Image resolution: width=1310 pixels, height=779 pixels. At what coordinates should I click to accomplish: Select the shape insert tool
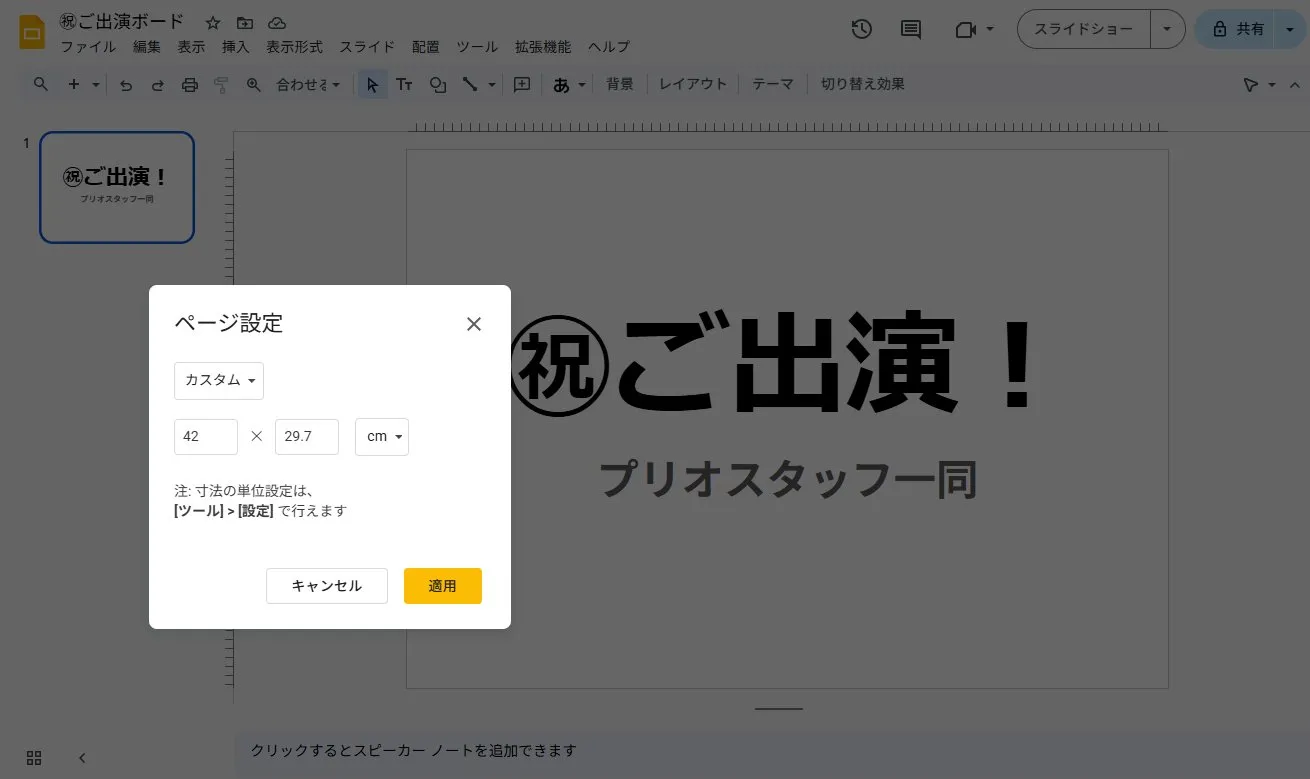[437, 85]
